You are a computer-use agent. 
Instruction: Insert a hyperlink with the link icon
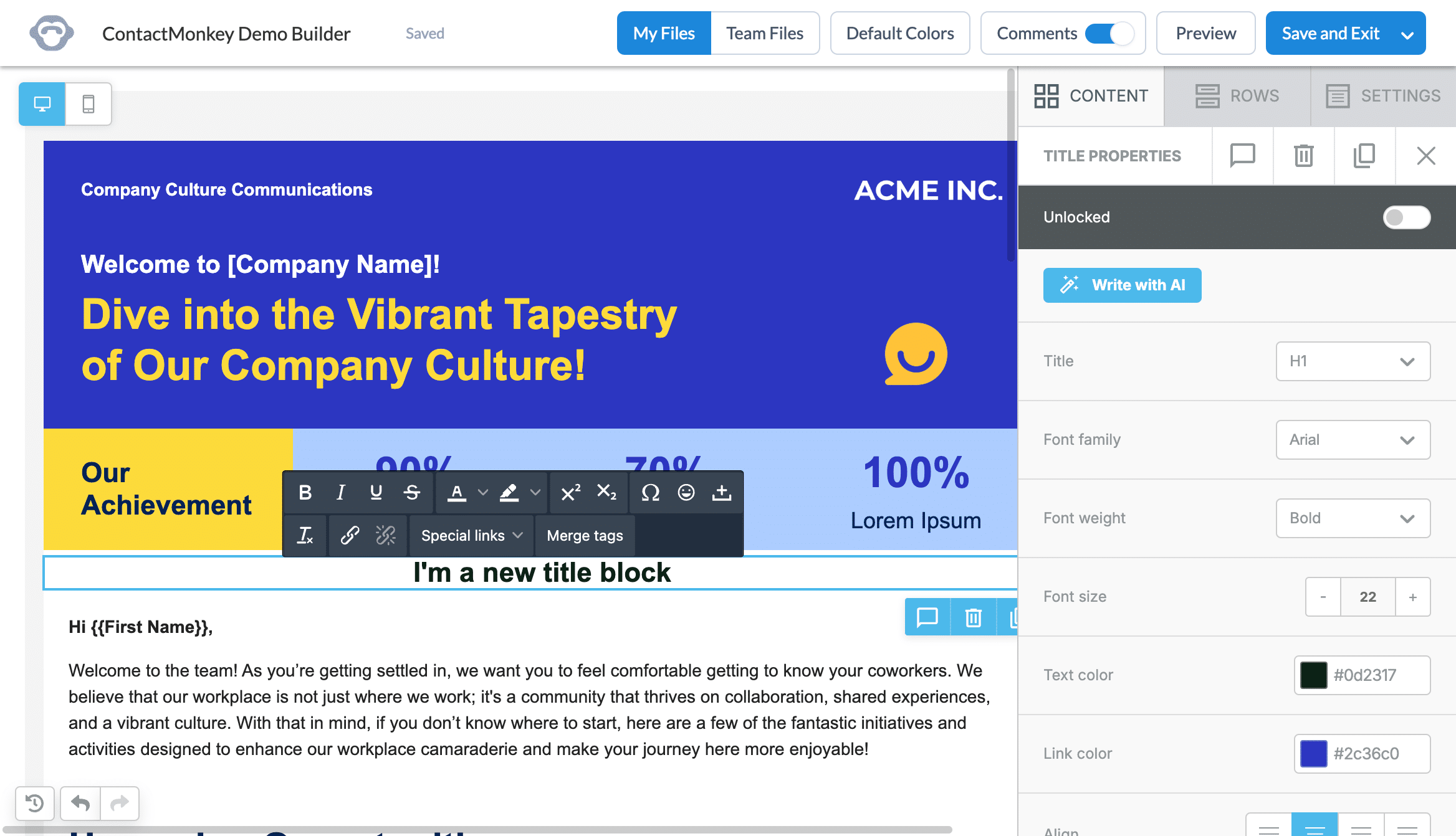349,535
